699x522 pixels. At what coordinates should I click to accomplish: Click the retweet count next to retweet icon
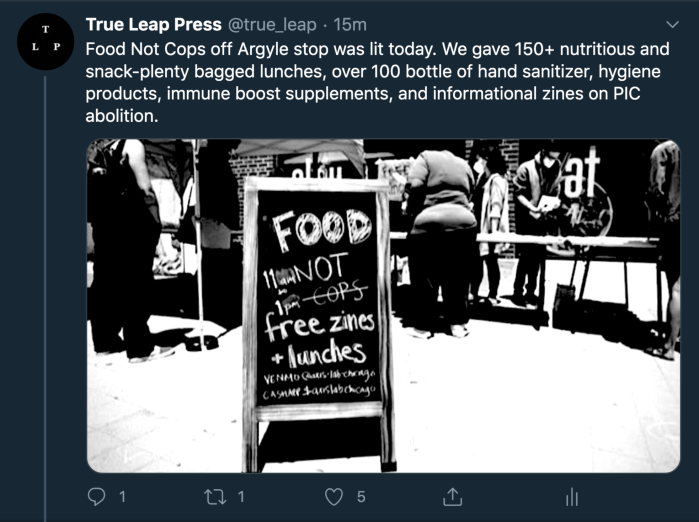pyautogui.click(x=241, y=496)
